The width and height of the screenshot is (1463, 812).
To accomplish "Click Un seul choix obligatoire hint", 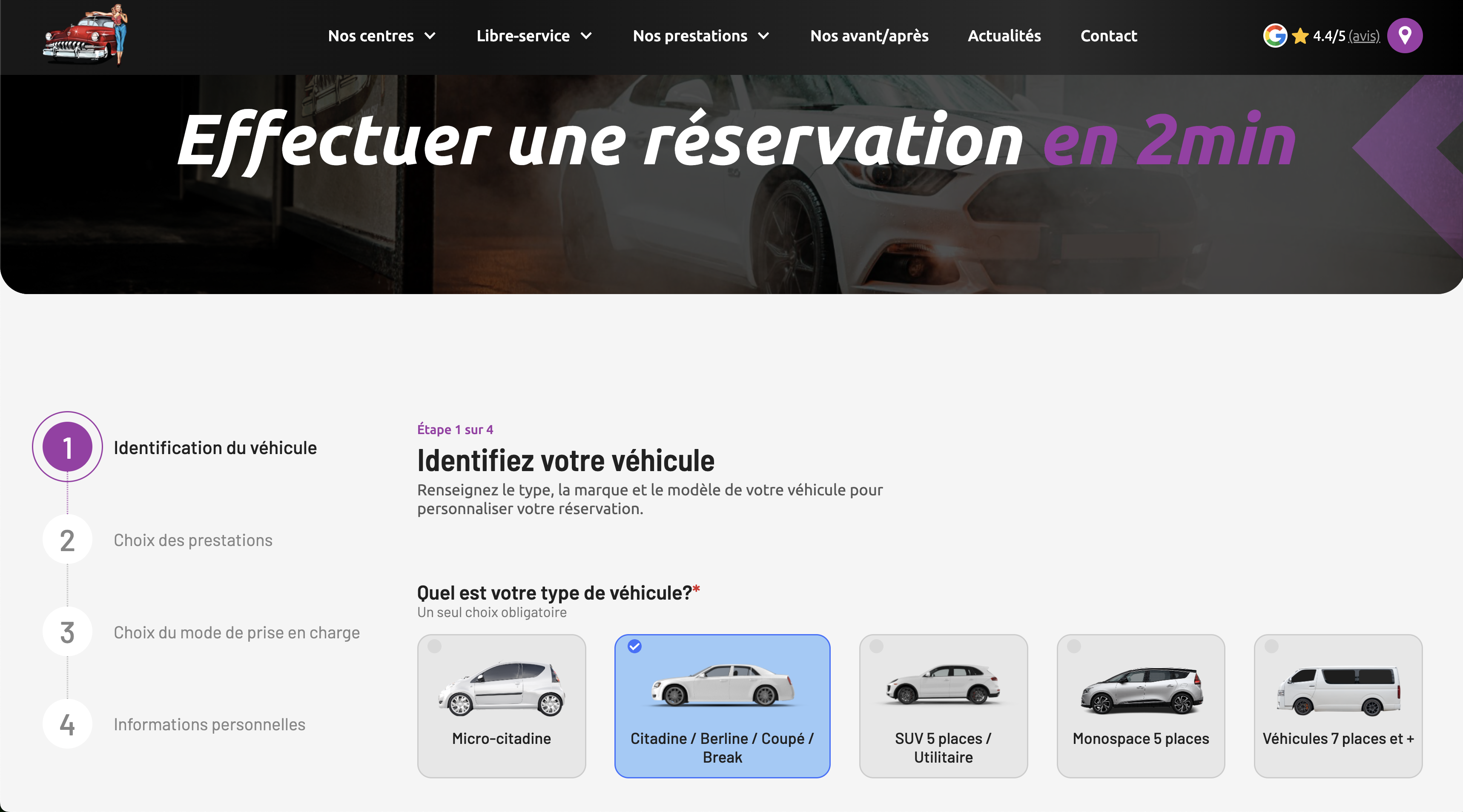I will tap(492, 612).
